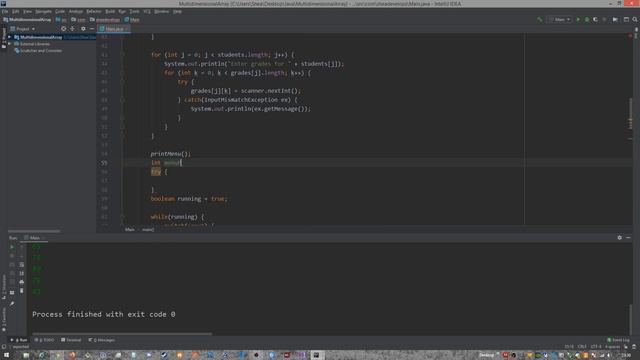Click the locate/scroll-from-source icon in Project panel
640x360 pixels.
coord(63,29)
